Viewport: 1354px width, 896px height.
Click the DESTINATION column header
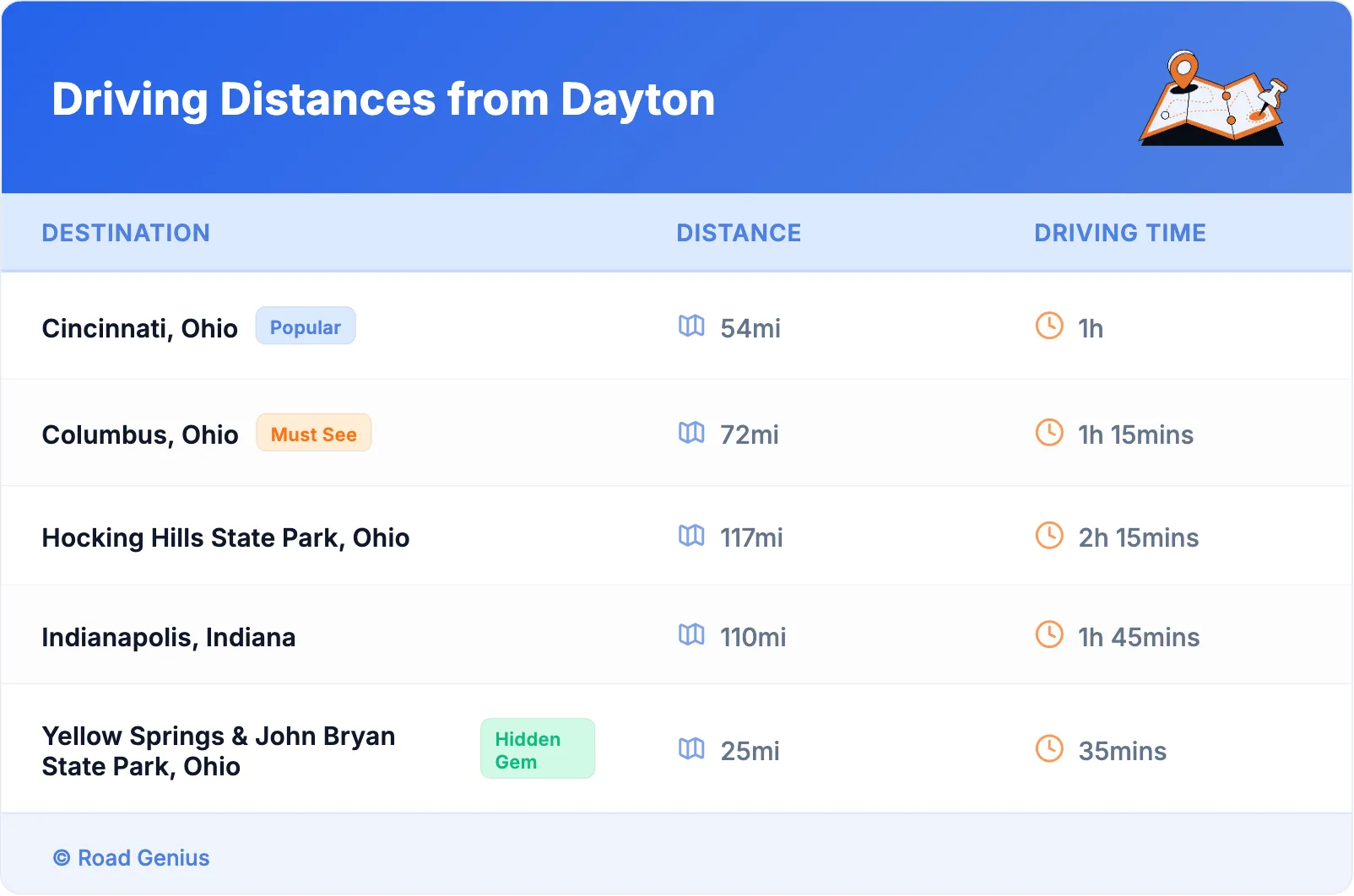(x=126, y=233)
